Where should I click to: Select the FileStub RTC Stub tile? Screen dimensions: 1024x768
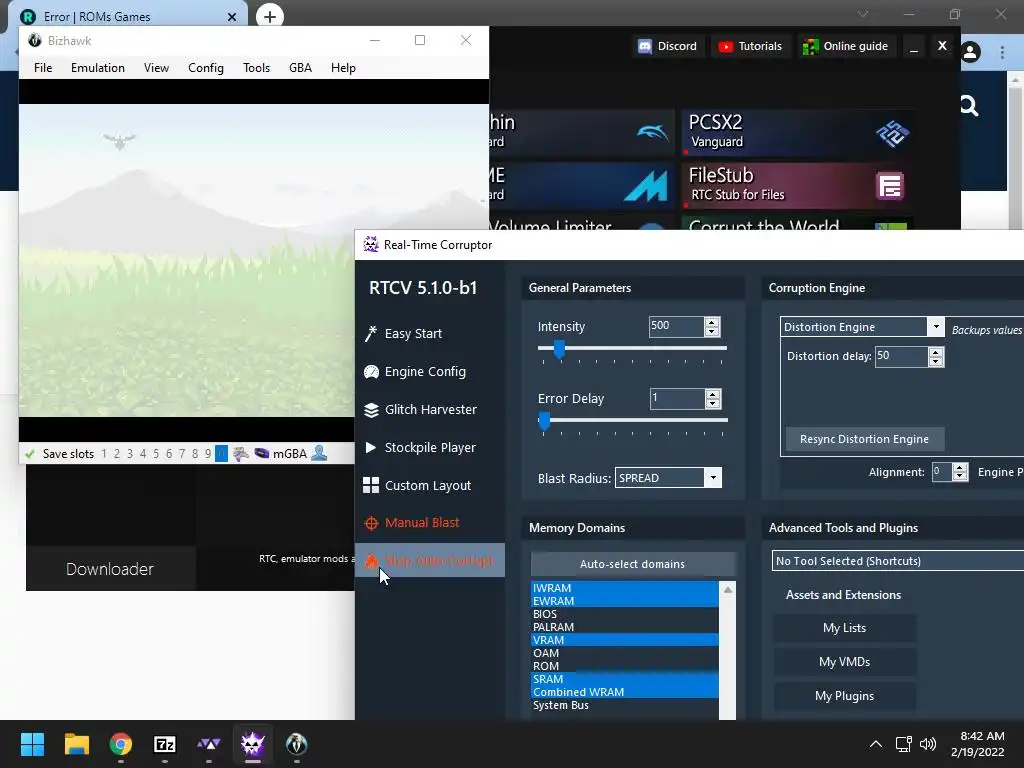tap(797, 185)
